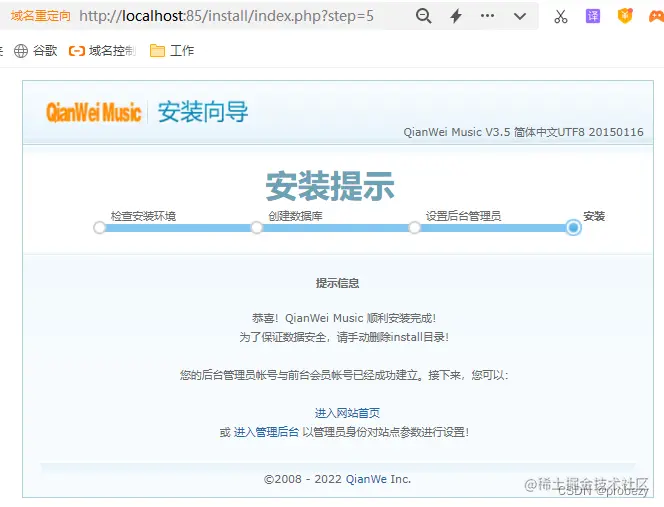Open the three-dots more options menu
This screenshot has width=664, height=507.
[x=487, y=16]
